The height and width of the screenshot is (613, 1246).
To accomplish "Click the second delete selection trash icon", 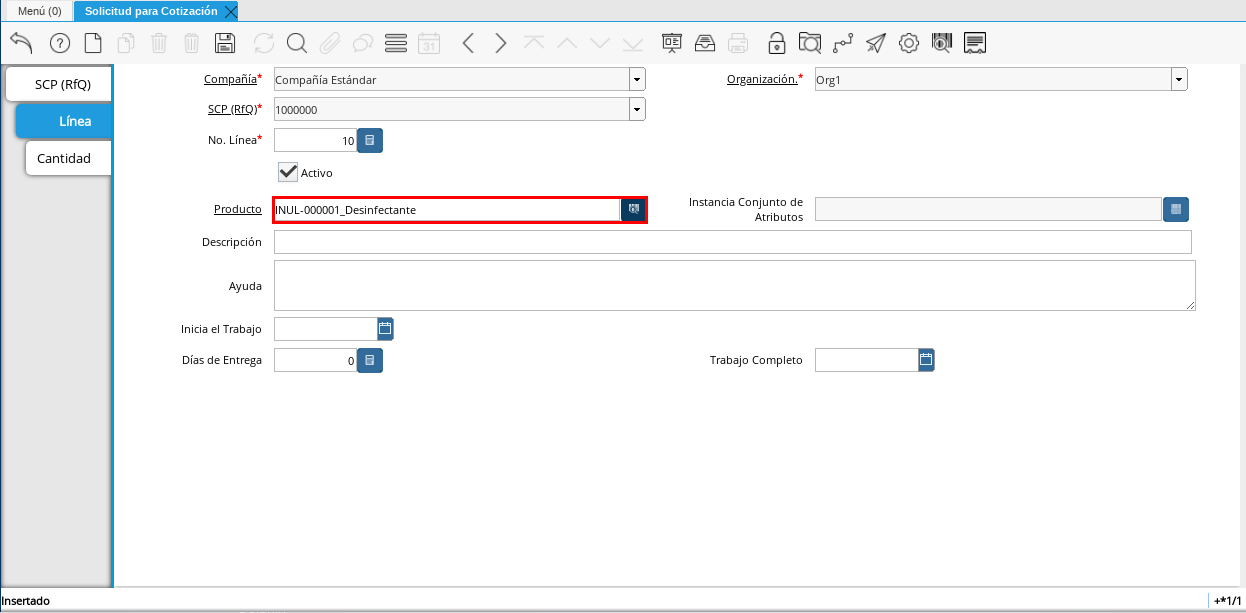I will (192, 43).
